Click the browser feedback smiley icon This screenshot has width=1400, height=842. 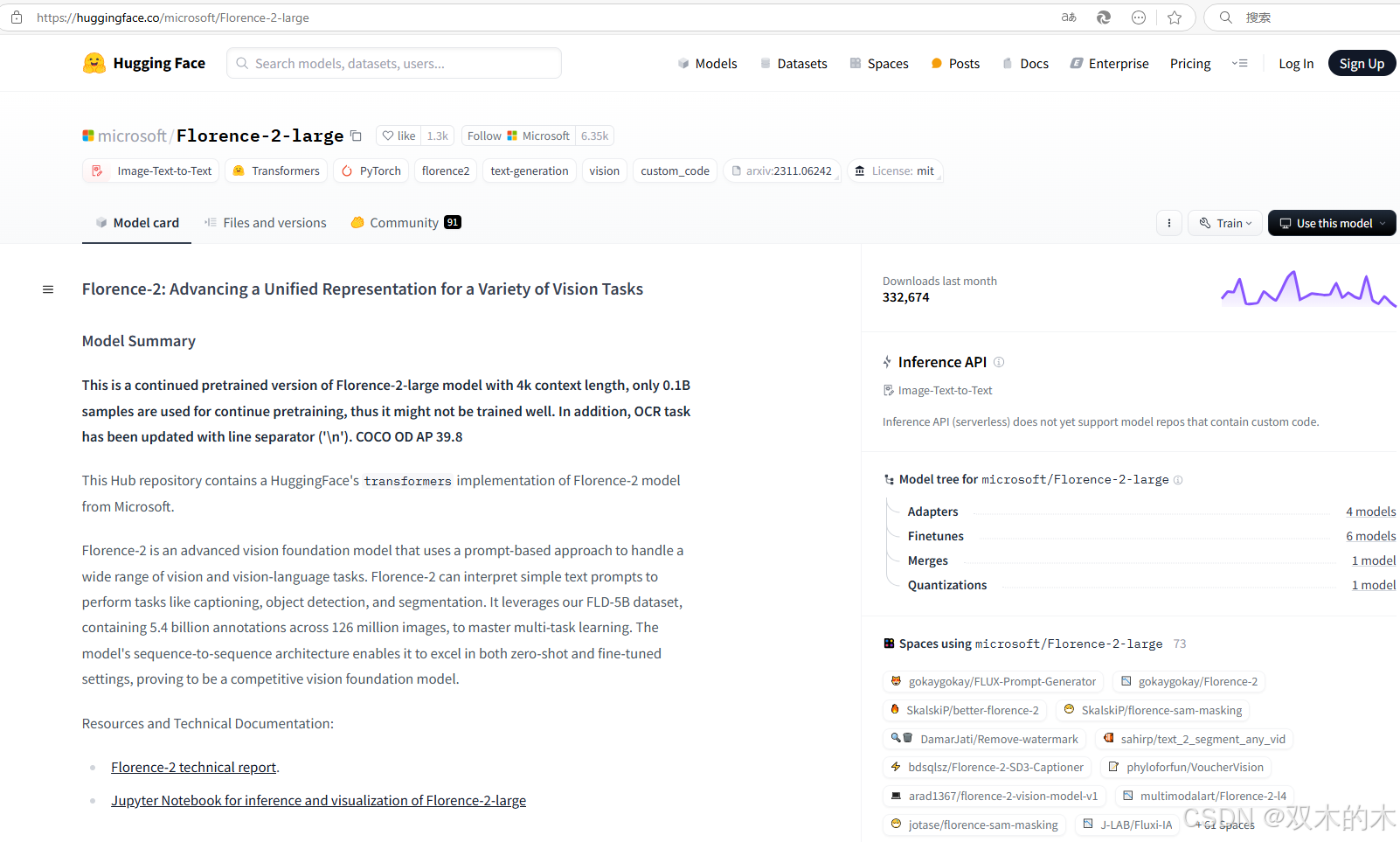tap(1139, 17)
